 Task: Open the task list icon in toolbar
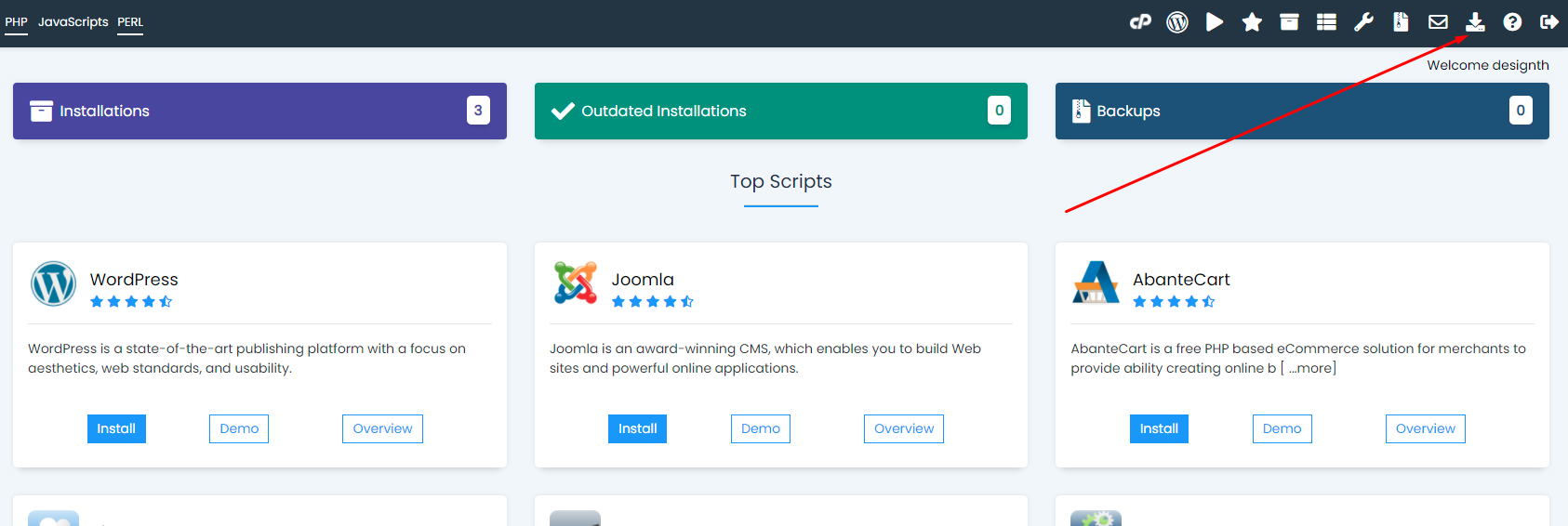click(1326, 22)
